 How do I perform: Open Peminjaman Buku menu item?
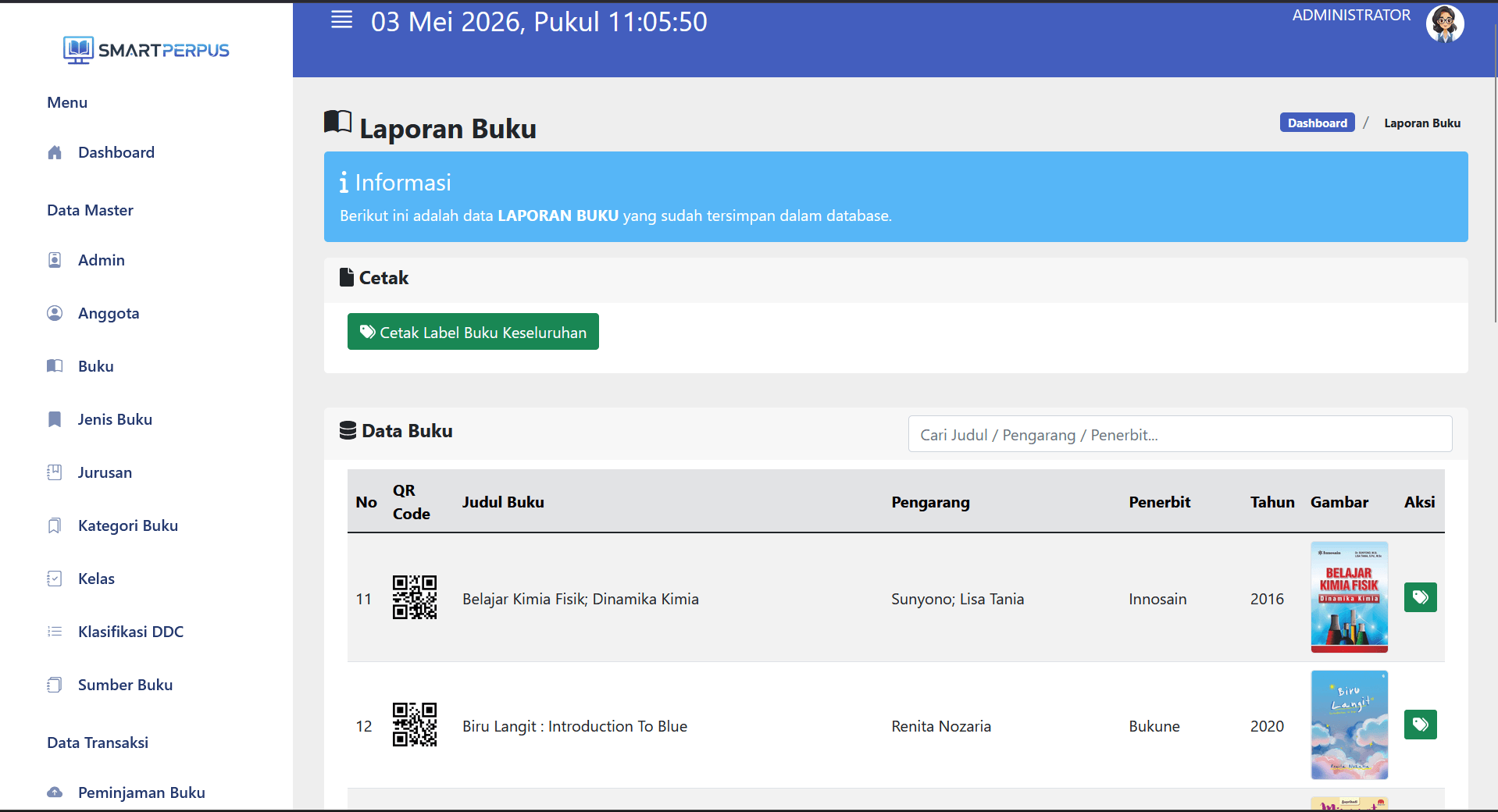[141, 792]
